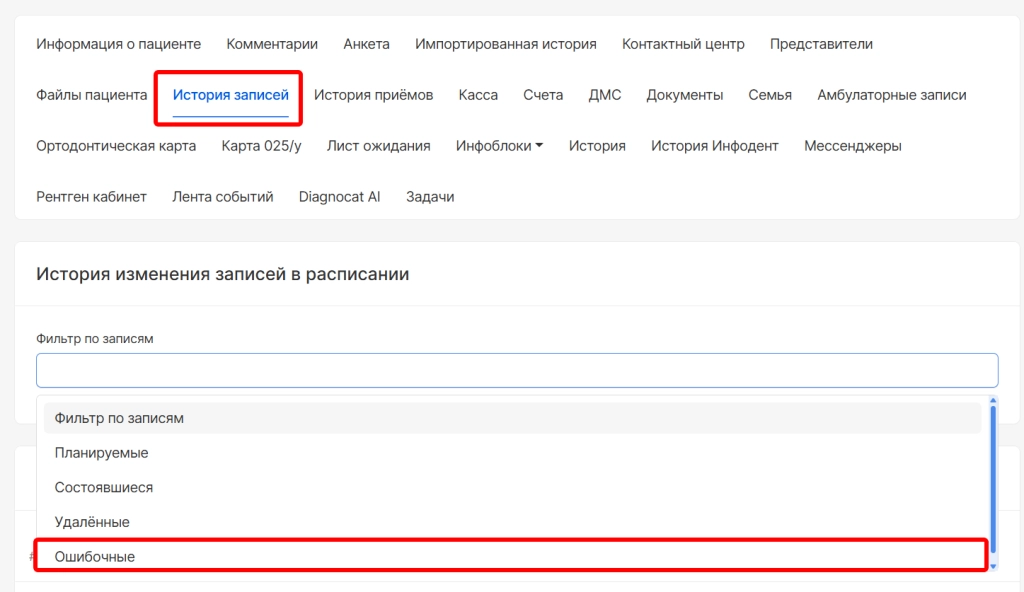
Task: Open the Касса tab
Action: (x=478, y=95)
